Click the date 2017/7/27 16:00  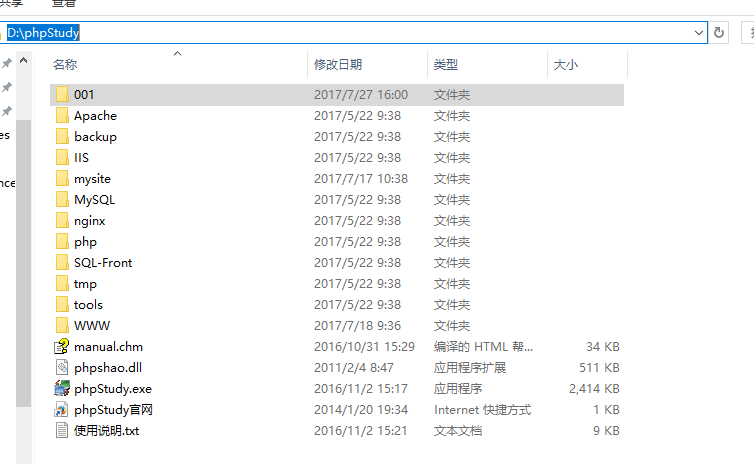[x=361, y=95]
